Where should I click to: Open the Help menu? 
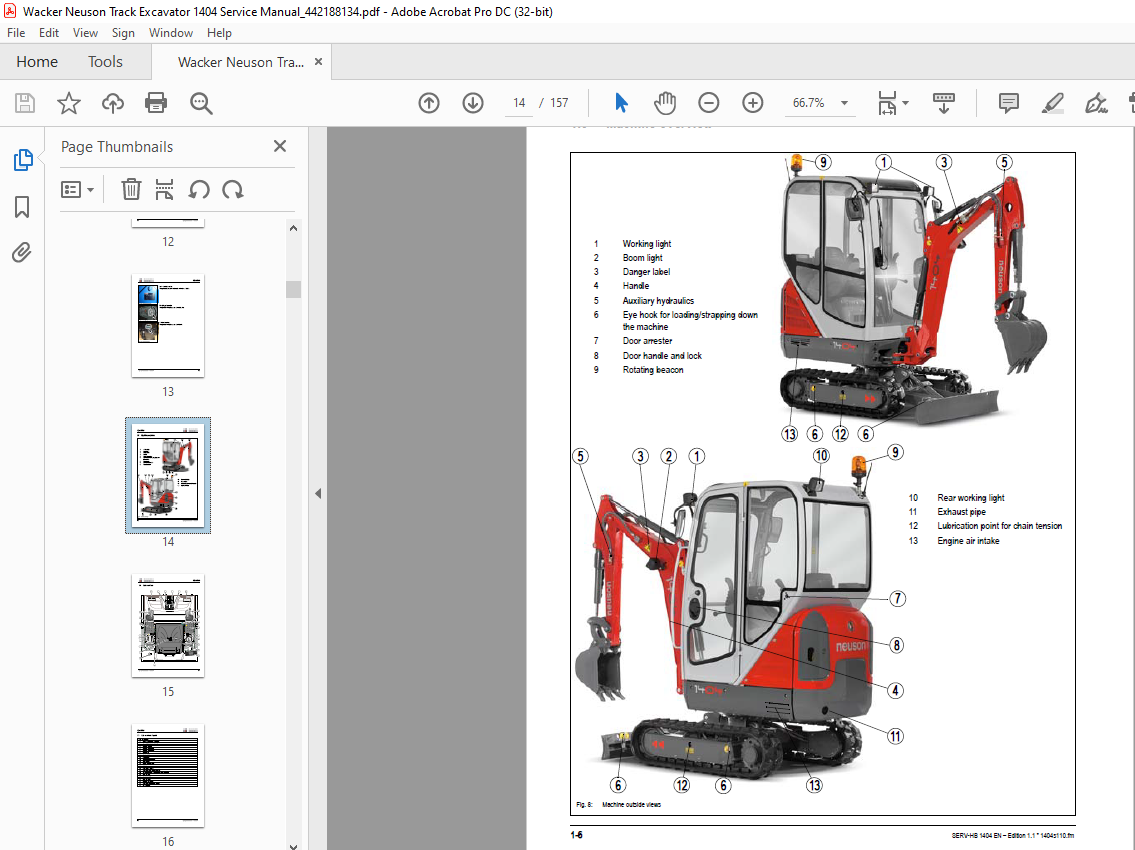pyautogui.click(x=219, y=33)
